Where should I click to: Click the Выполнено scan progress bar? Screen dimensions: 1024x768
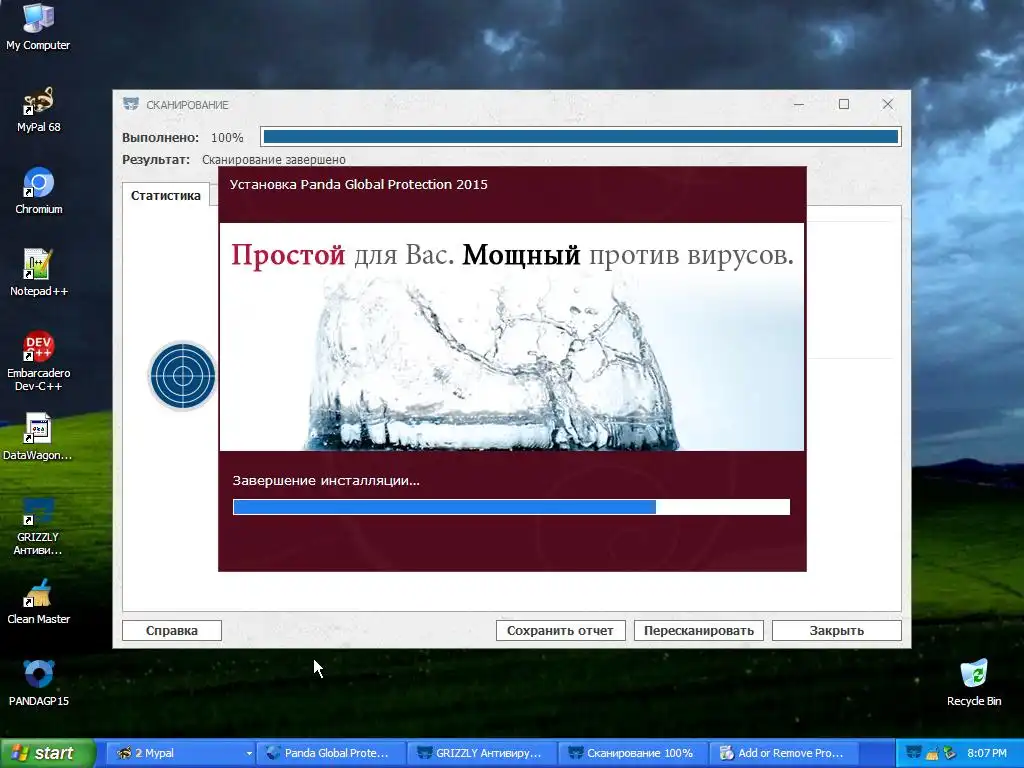click(x=581, y=136)
